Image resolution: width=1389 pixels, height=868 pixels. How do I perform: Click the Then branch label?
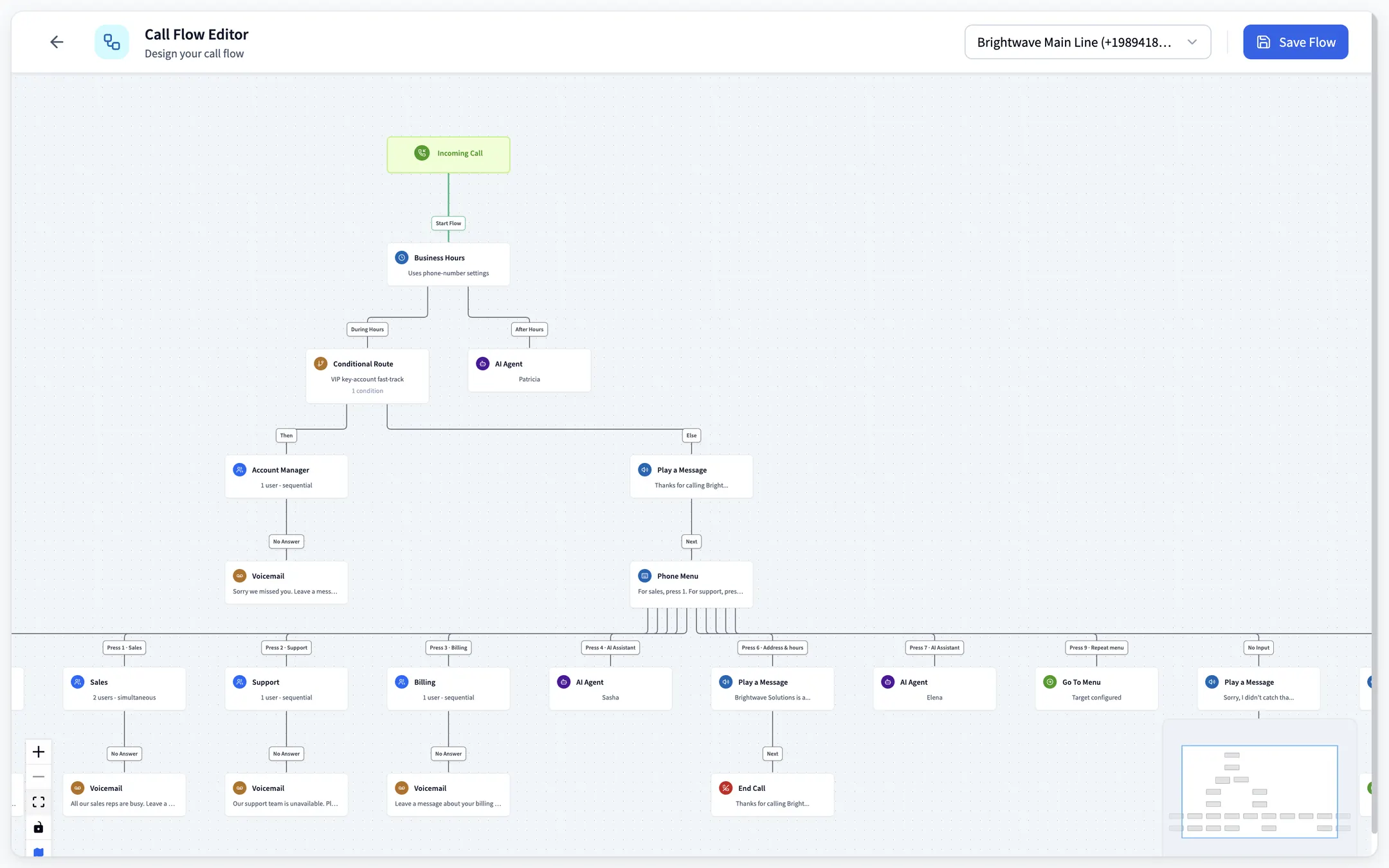(286, 436)
